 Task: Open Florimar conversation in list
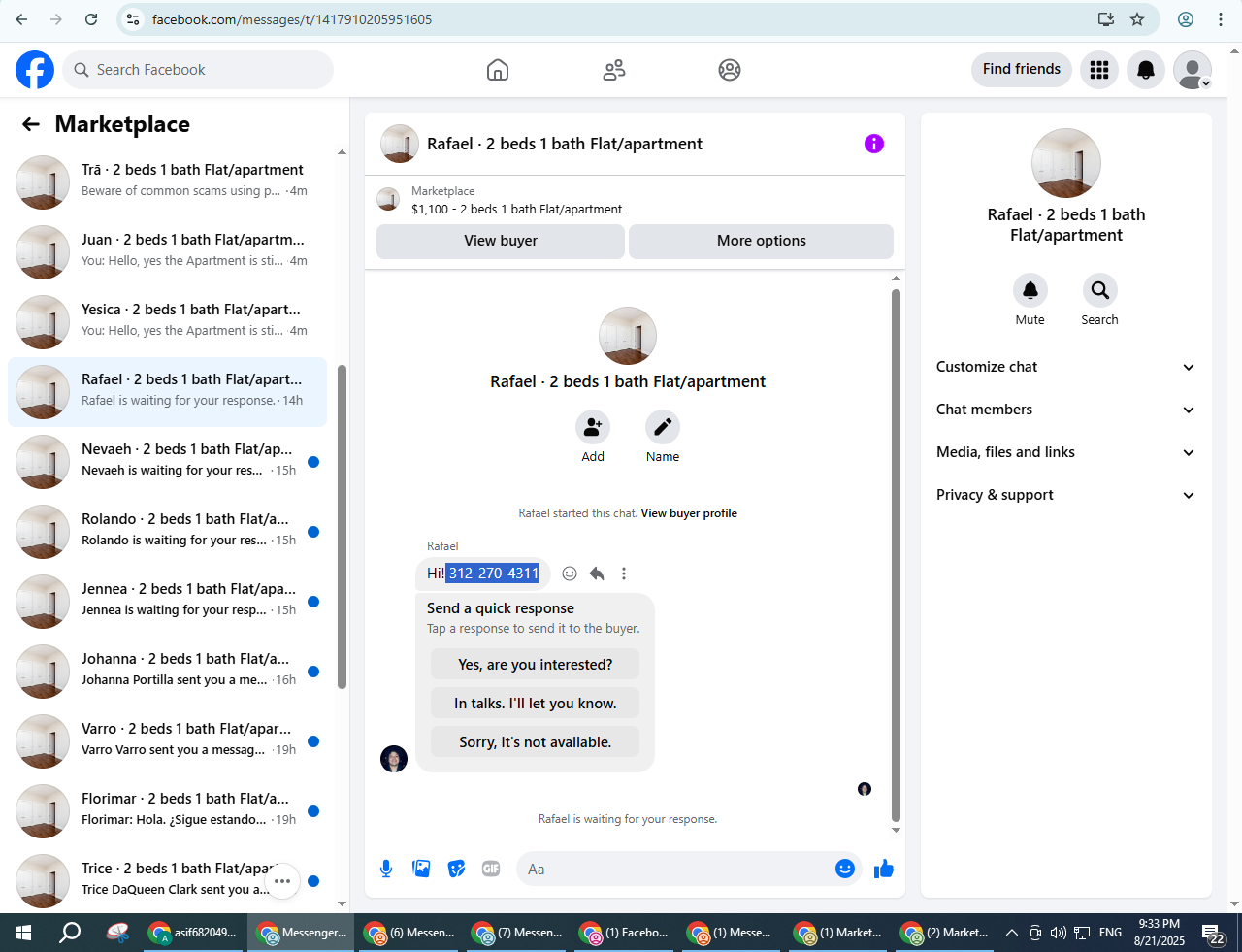click(x=167, y=810)
